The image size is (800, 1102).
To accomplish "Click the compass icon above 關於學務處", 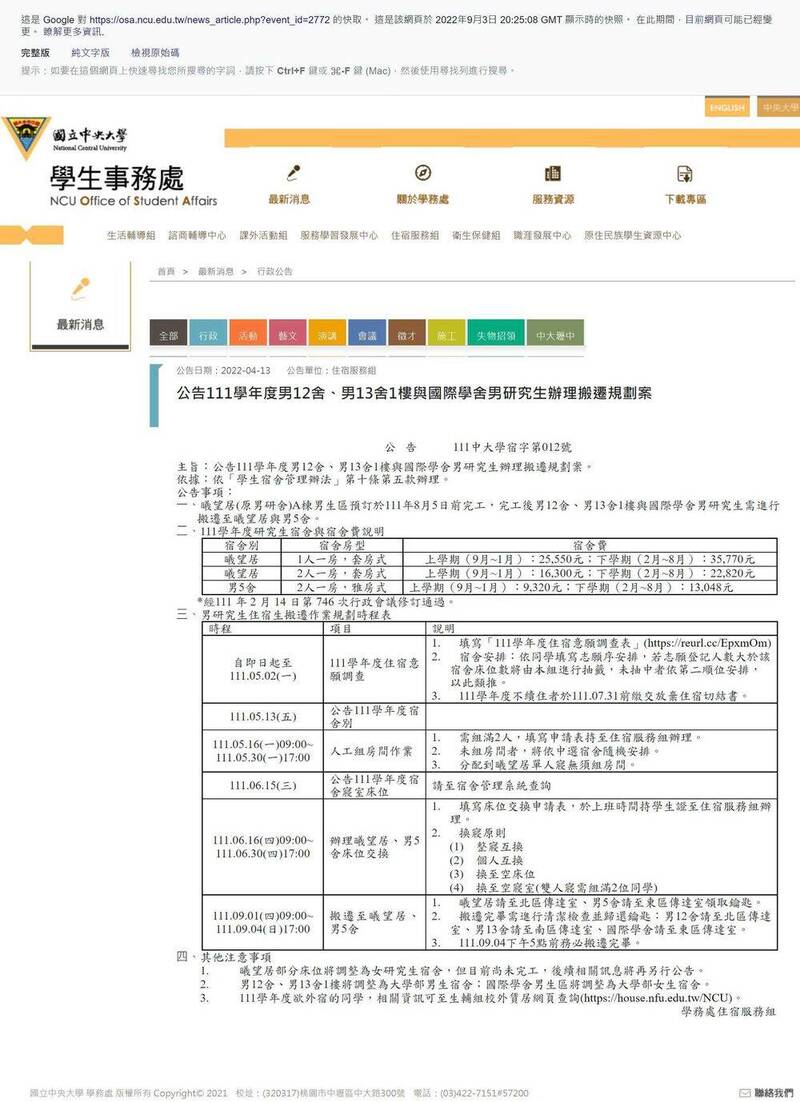I will click(x=422, y=173).
